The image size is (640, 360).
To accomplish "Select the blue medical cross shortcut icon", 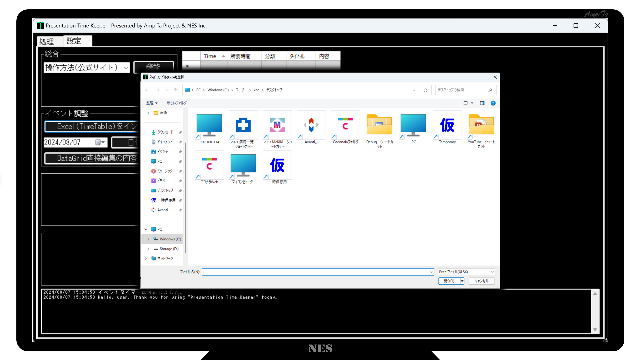I will click(x=243, y=128).
